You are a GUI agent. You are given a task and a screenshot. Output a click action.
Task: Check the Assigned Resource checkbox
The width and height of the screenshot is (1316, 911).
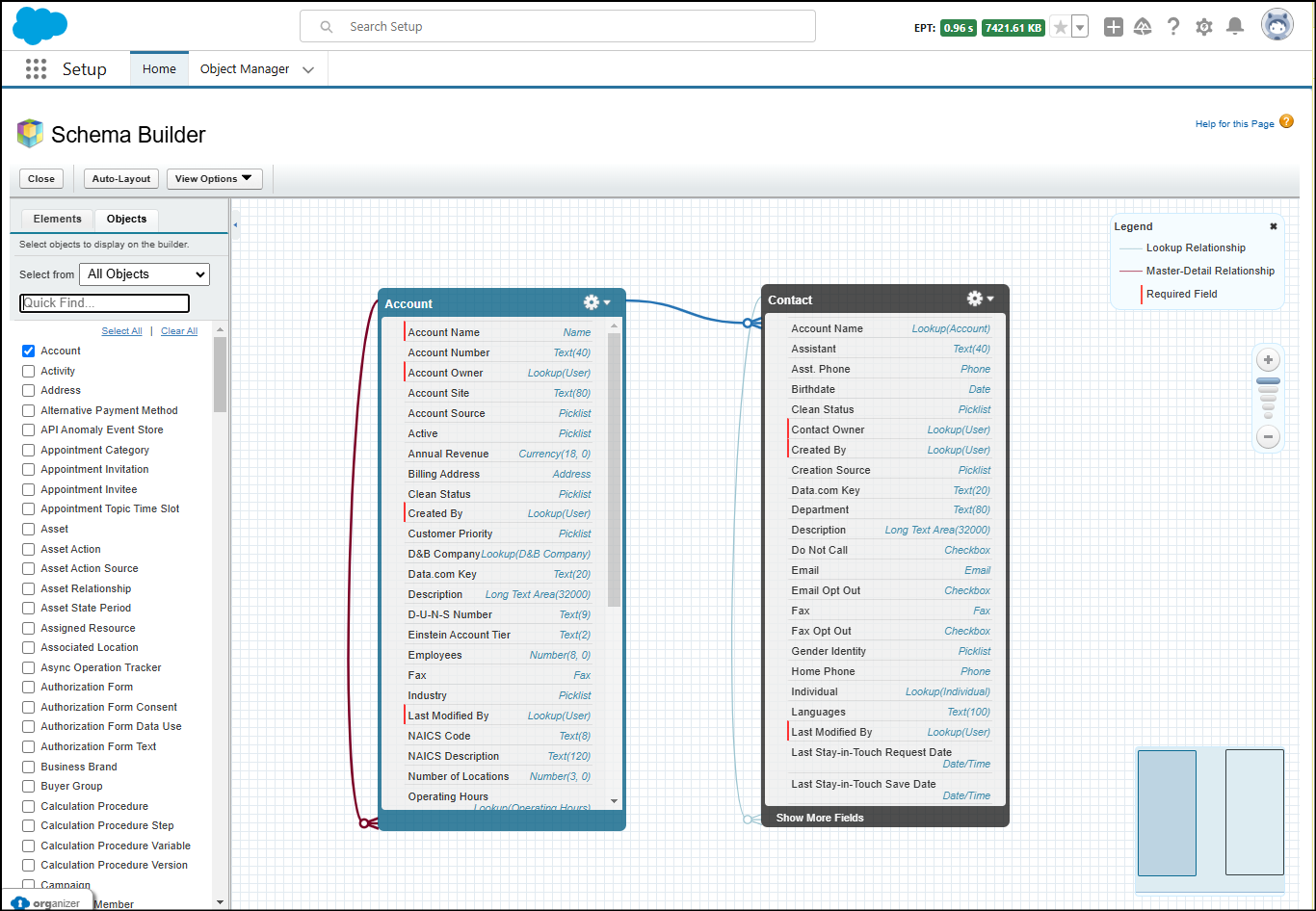(x=29, y=628)
